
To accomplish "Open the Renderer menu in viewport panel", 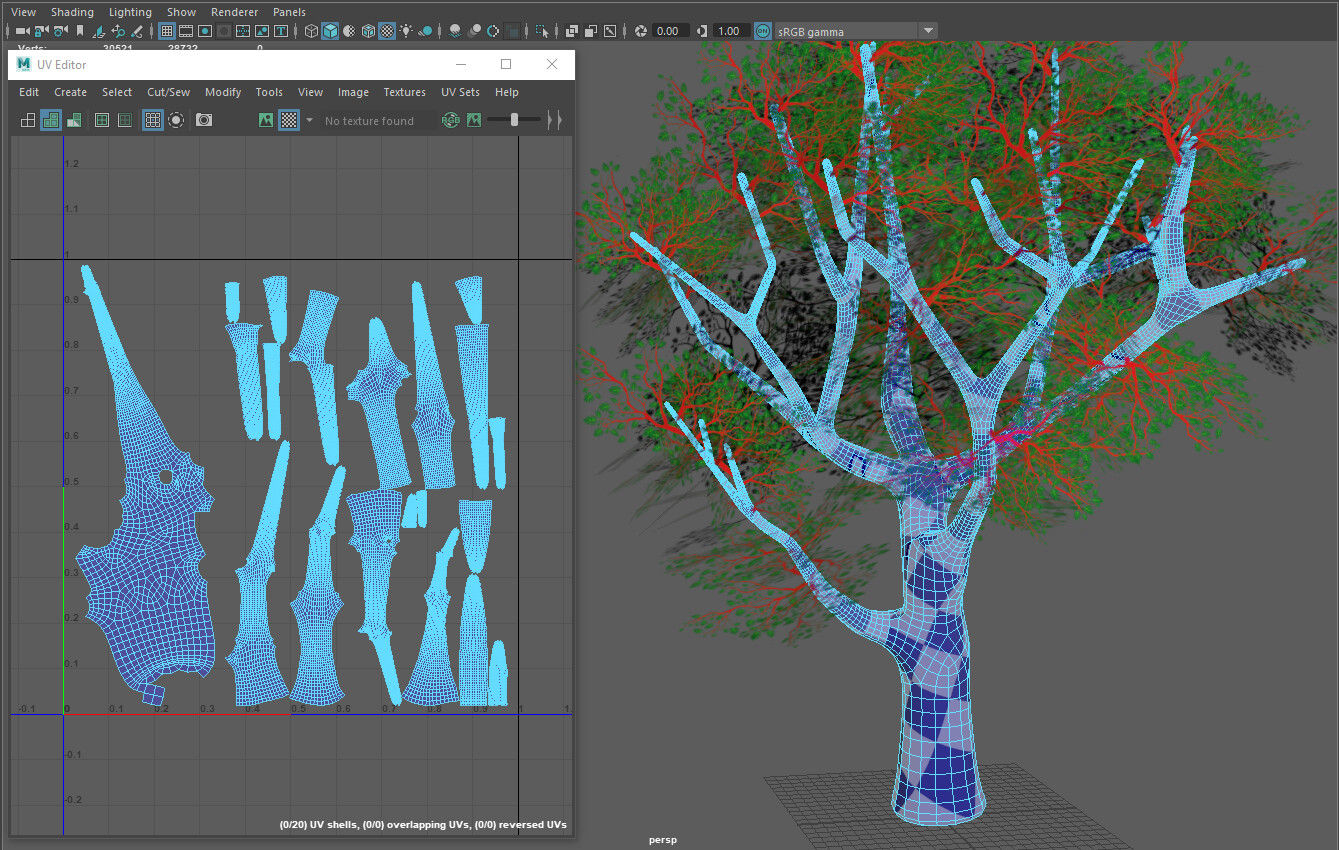I will [x=234, y=12].
